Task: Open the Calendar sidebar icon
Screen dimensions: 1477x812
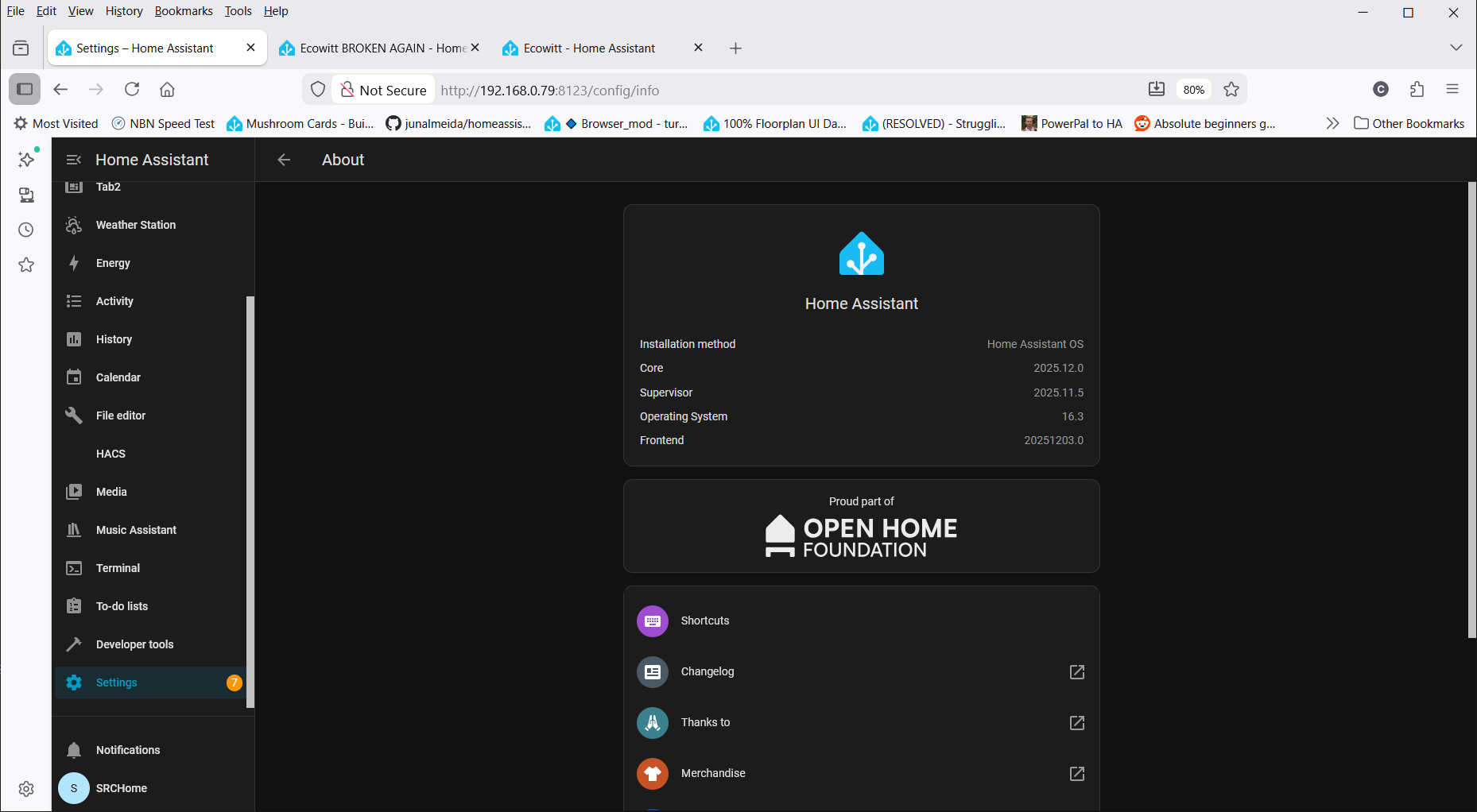Action: 74,377
